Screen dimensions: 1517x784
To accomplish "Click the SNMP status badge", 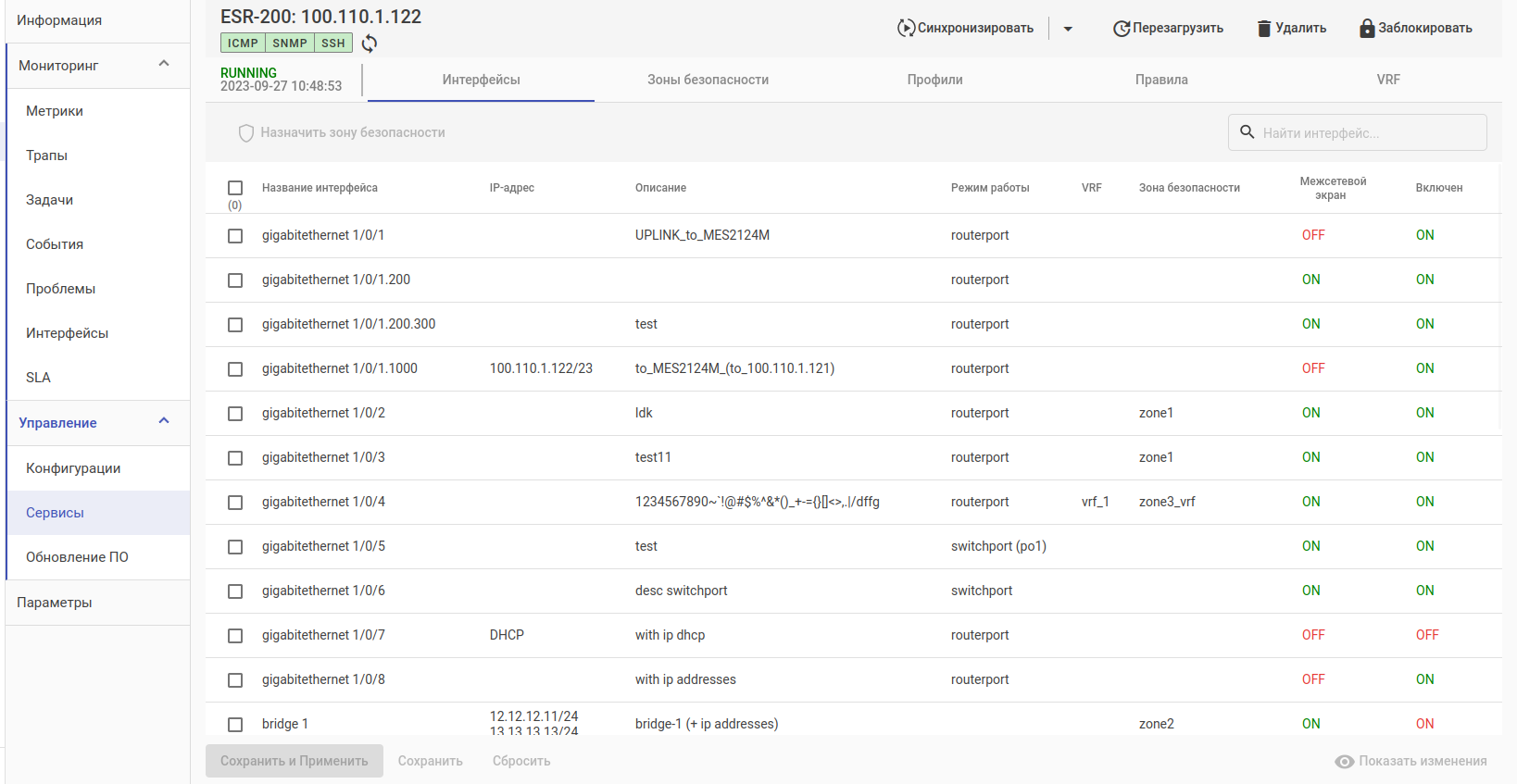I will tap(290, 43).
